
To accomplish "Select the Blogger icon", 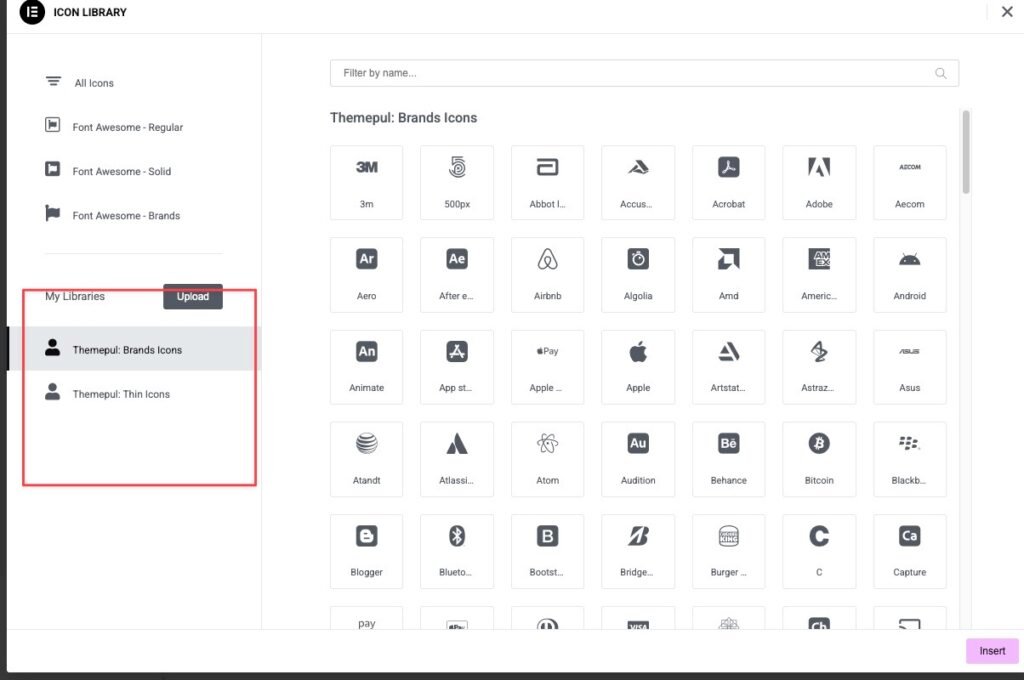I will [x=366, y=551].
